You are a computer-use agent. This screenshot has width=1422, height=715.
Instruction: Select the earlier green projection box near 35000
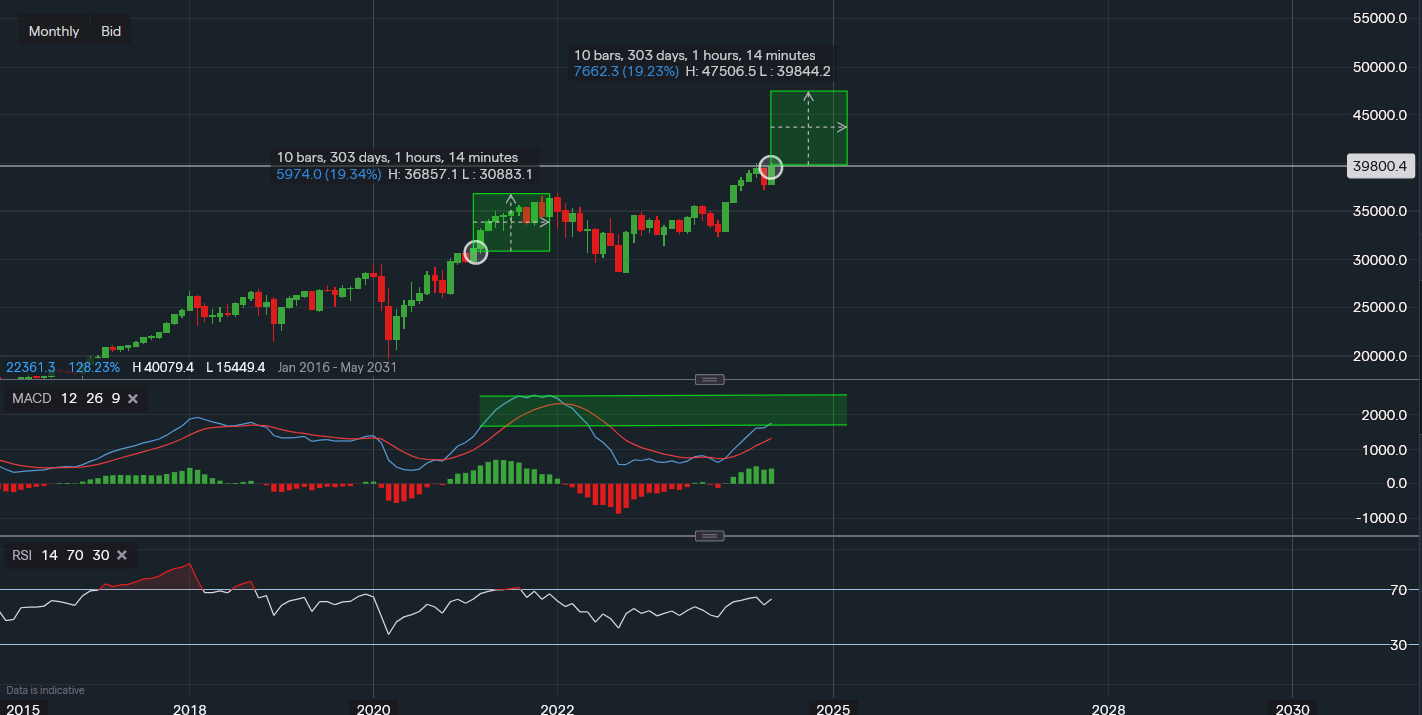tap(511, 220)
